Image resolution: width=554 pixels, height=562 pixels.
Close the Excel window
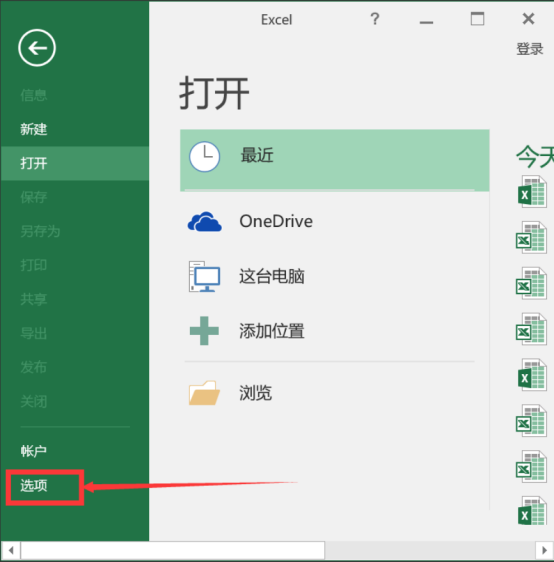point(529,19)
